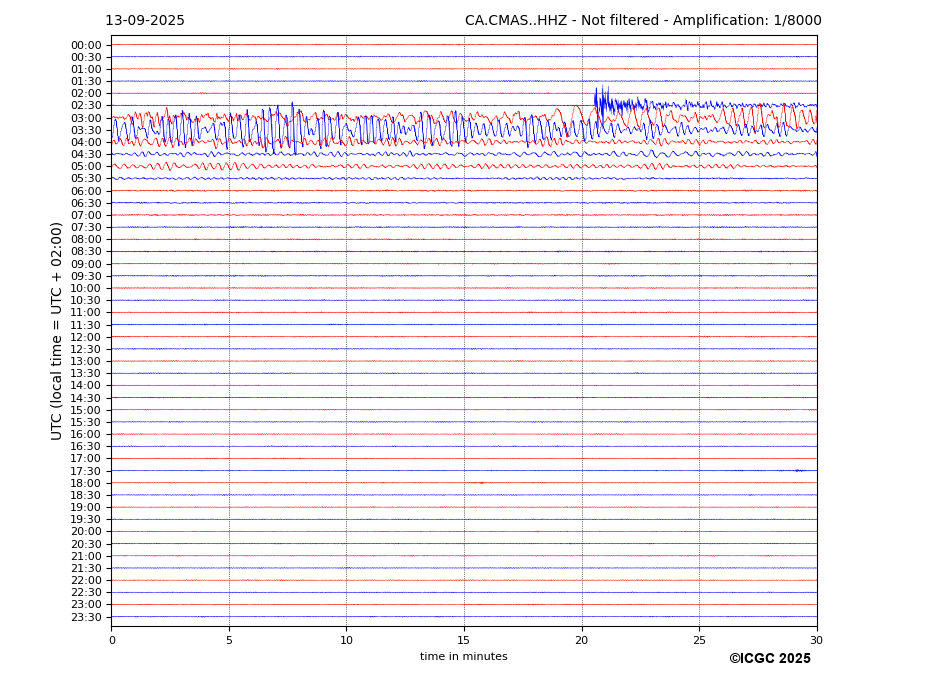927x696 pixels.
Task: Select the 01:00 time row label
Action: tap(86, 70)
